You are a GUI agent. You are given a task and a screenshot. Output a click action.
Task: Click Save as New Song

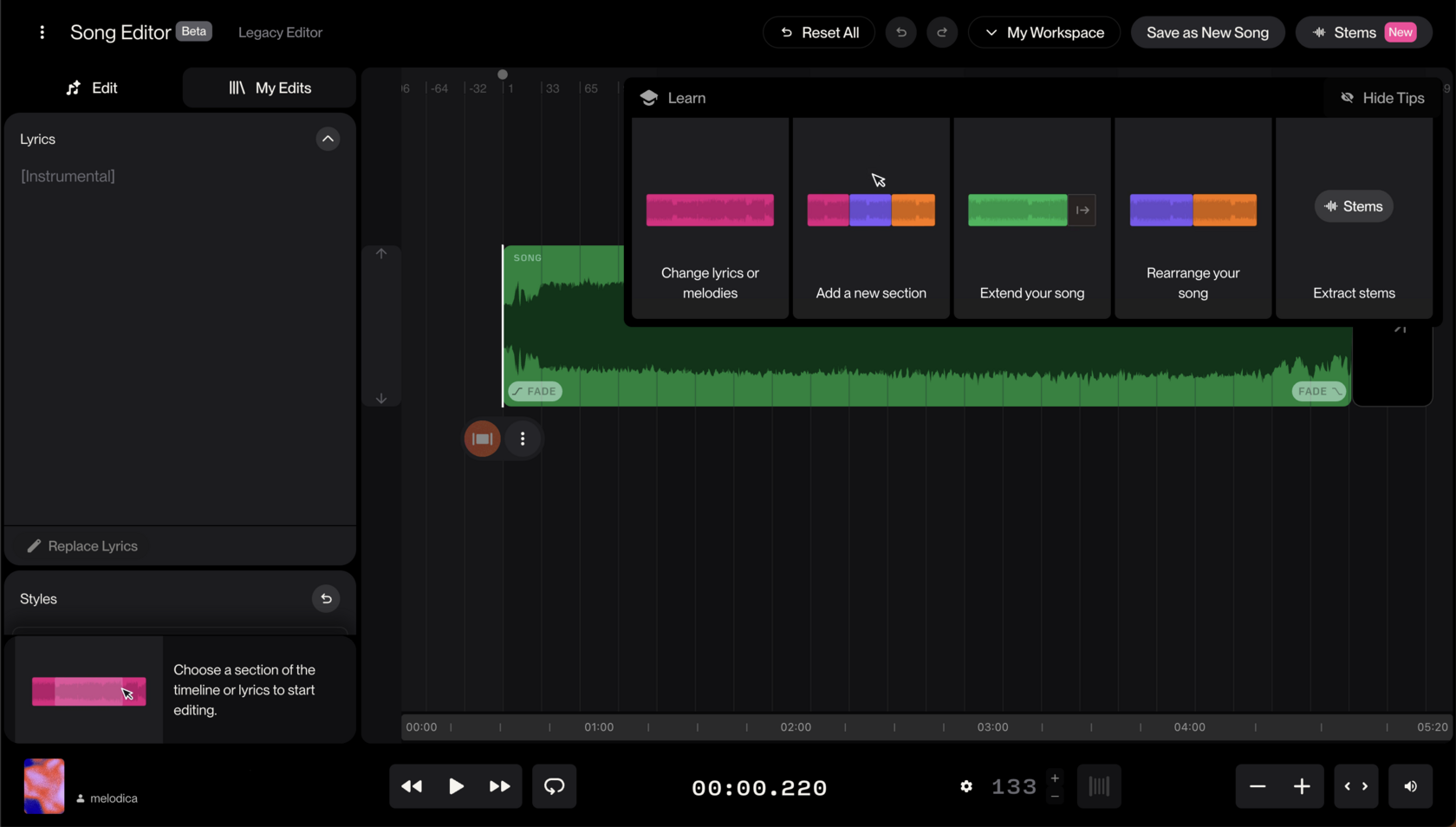(x=1207, y=32)
